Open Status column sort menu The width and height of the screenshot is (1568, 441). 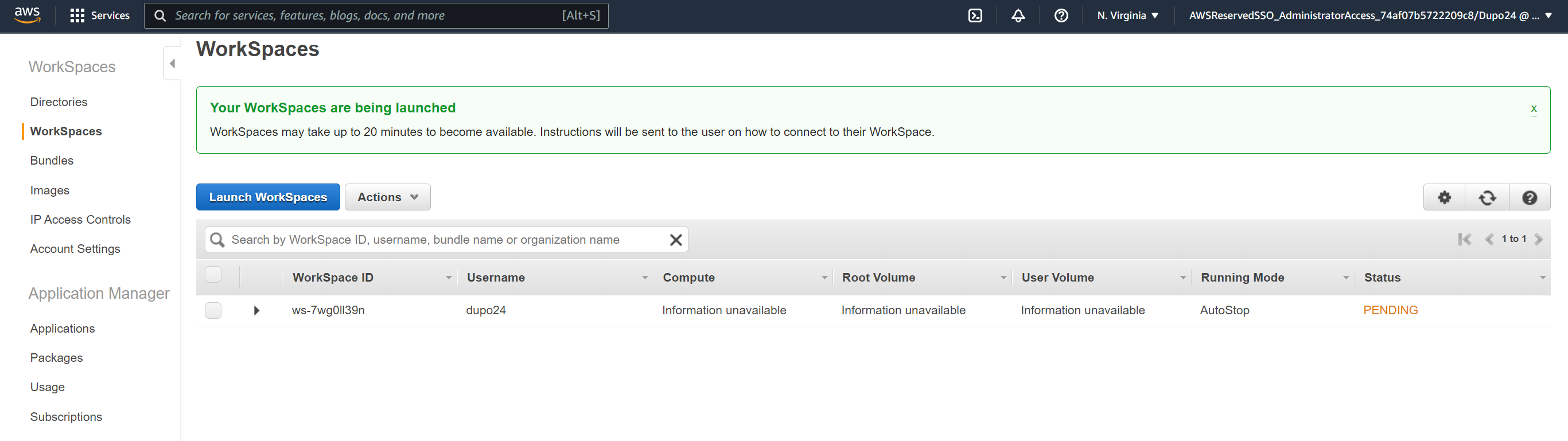[x=1542, y=278]
